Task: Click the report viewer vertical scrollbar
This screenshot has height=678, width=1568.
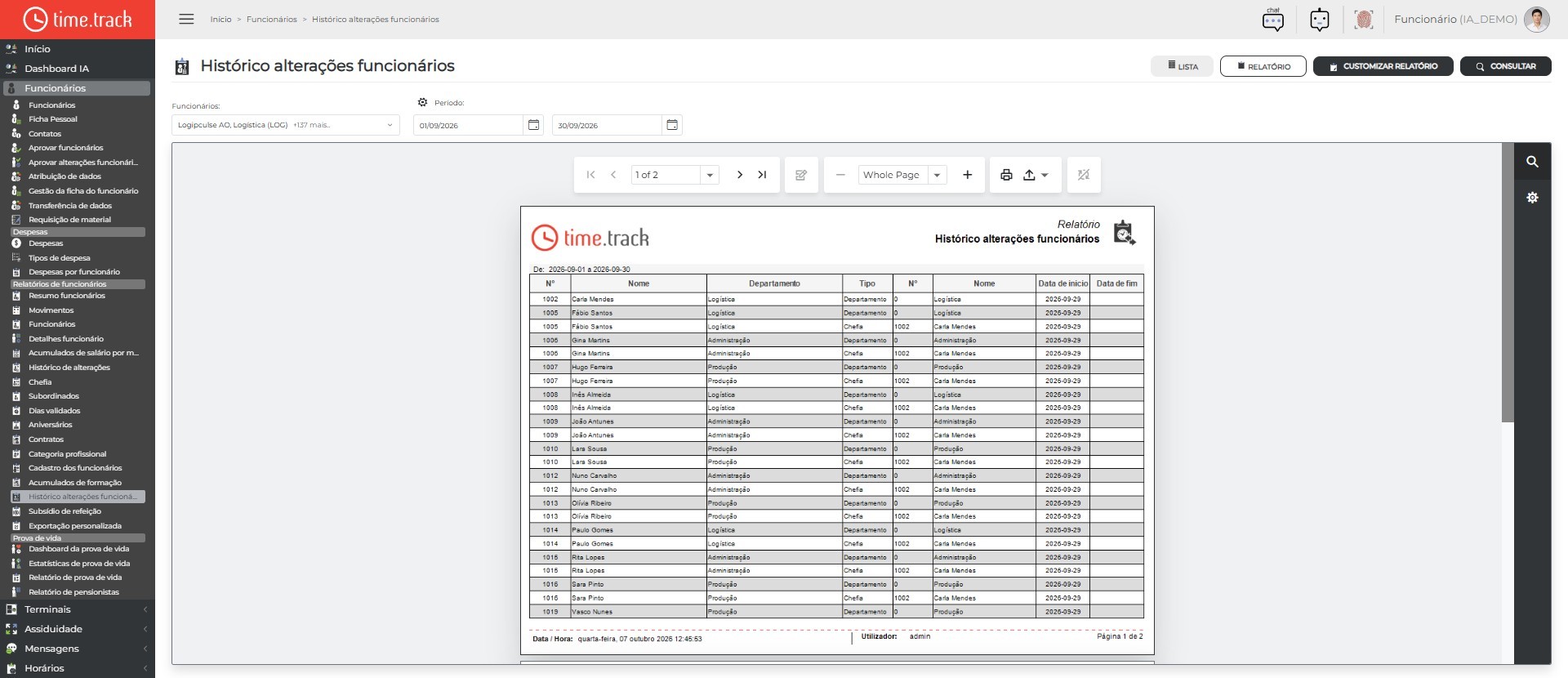Action: [1508, 283]
